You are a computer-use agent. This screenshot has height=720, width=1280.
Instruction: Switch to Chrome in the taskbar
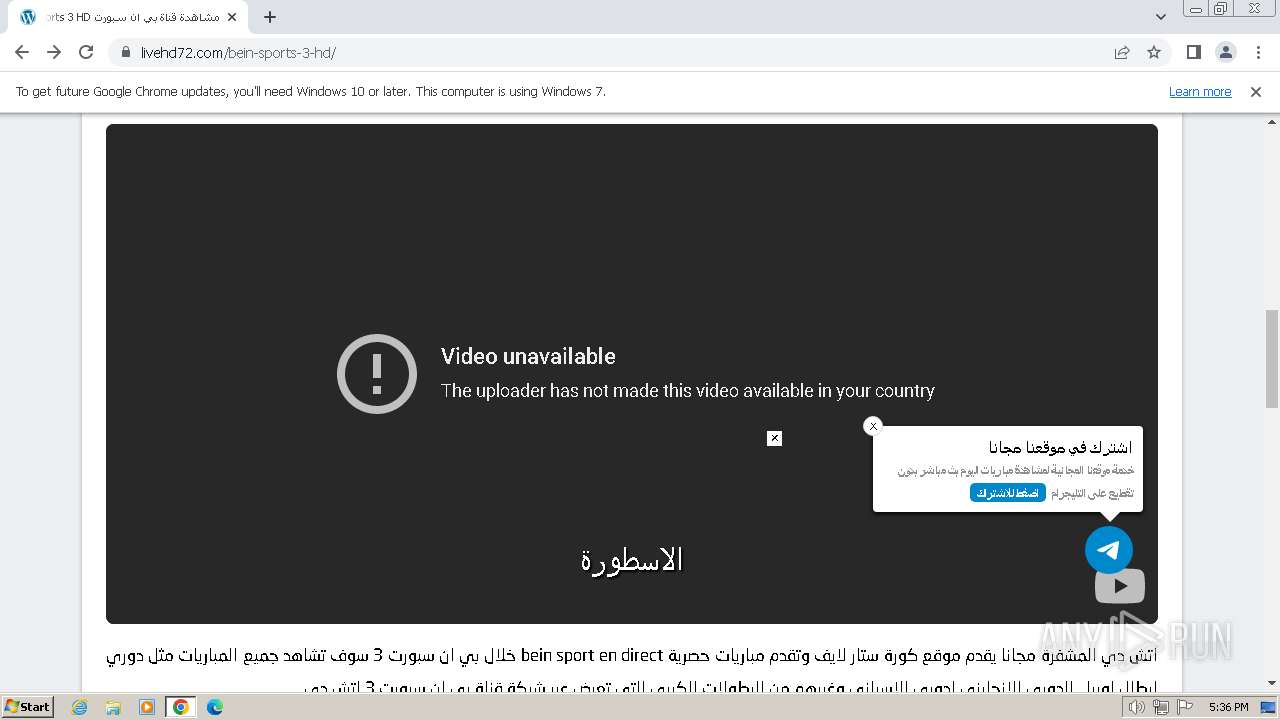pos(181,707)
